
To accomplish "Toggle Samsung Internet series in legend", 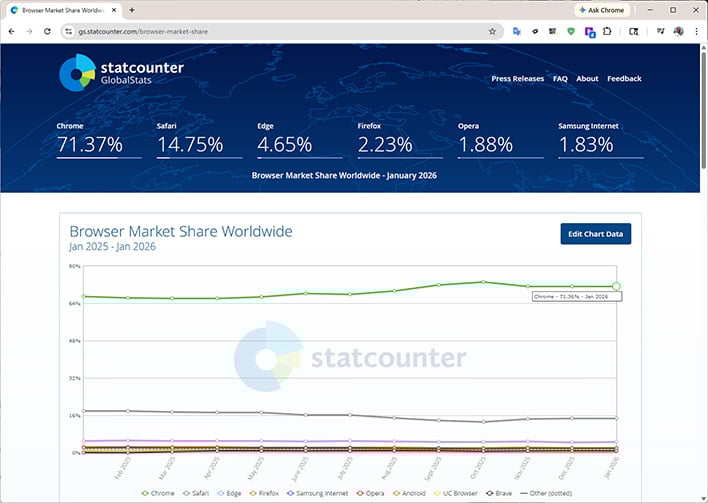I will [317, 493].
